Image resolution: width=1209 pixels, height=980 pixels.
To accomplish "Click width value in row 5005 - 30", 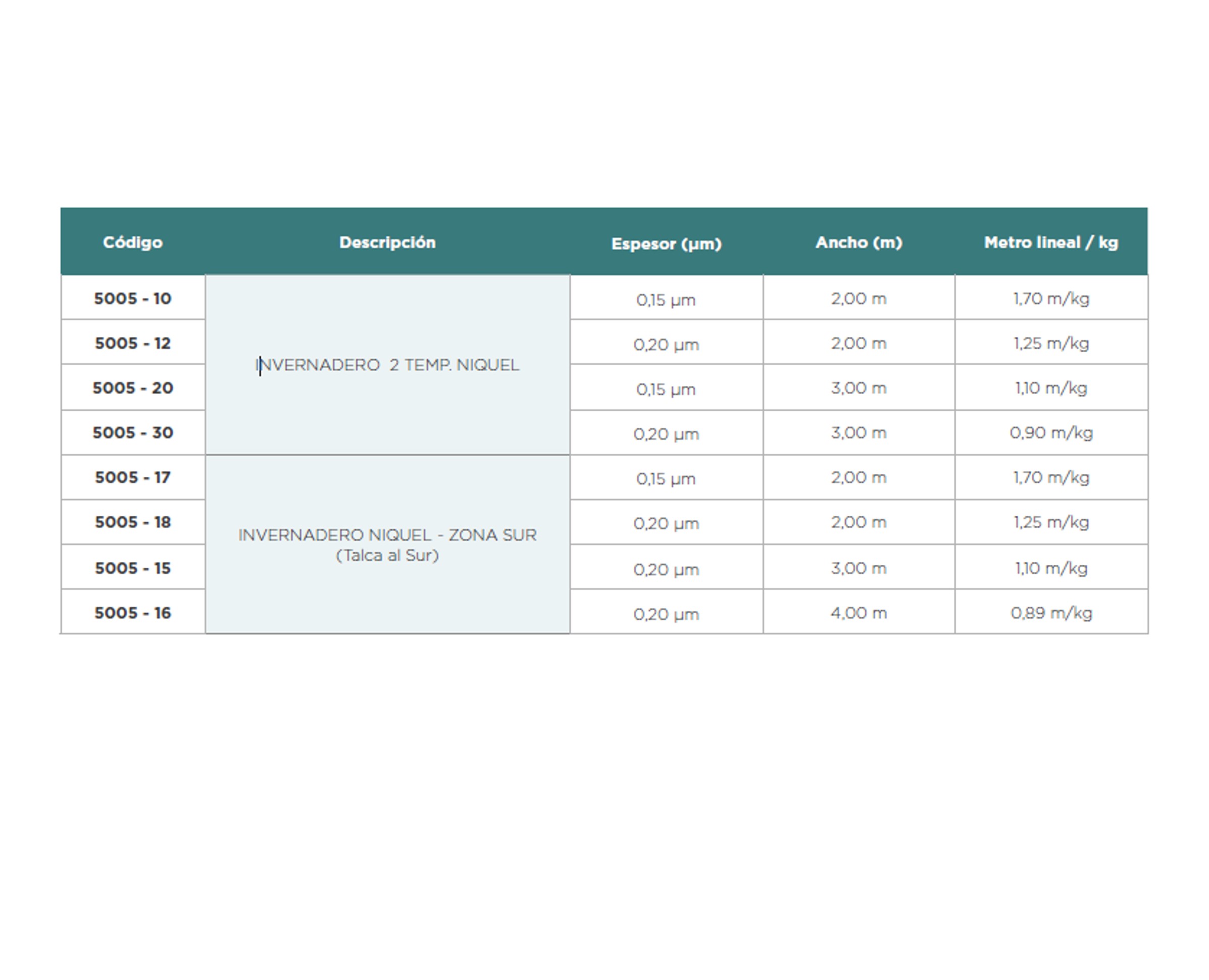I will [859, 432].
